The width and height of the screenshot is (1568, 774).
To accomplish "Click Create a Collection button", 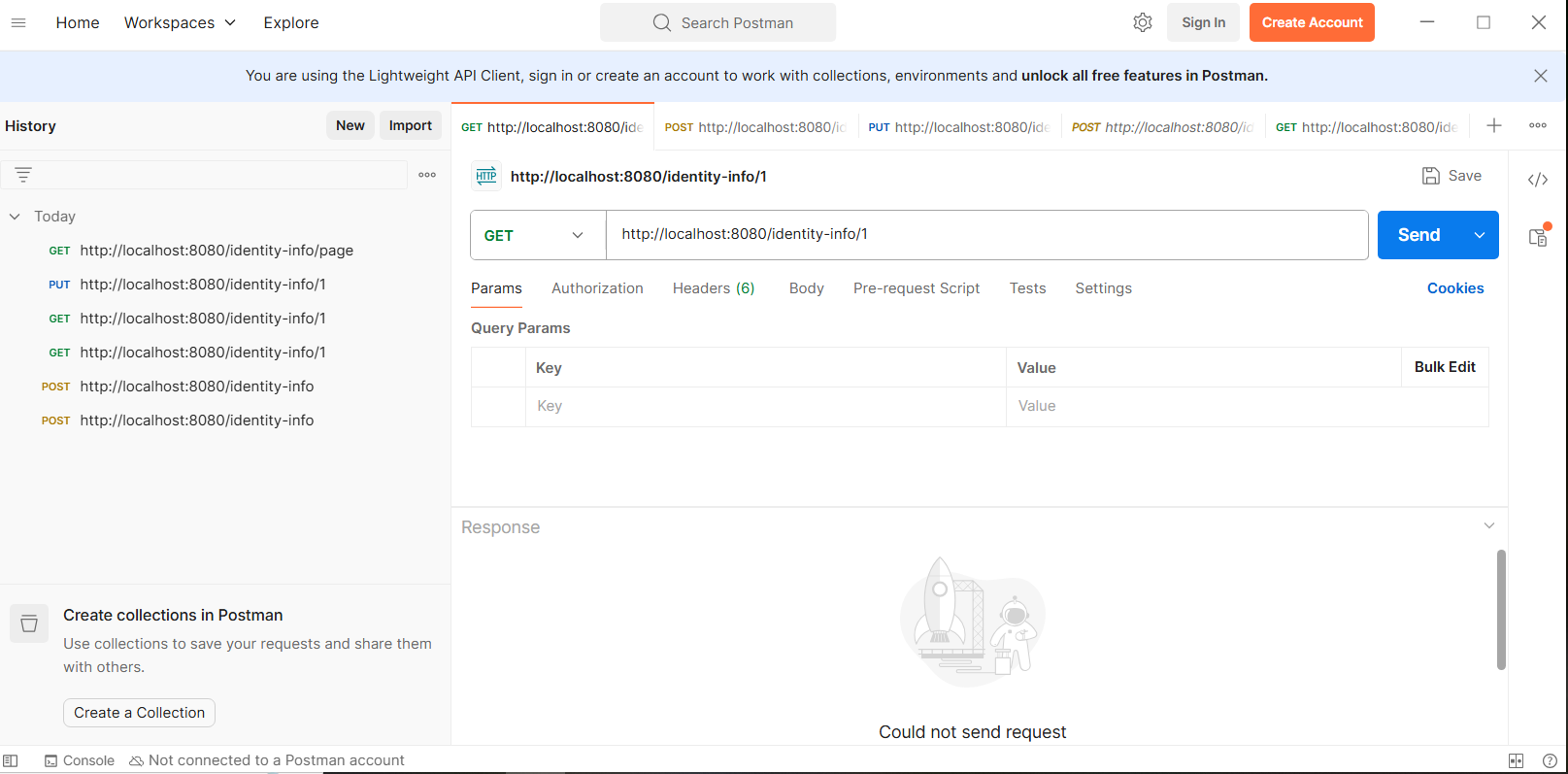I will click(139, 713).
